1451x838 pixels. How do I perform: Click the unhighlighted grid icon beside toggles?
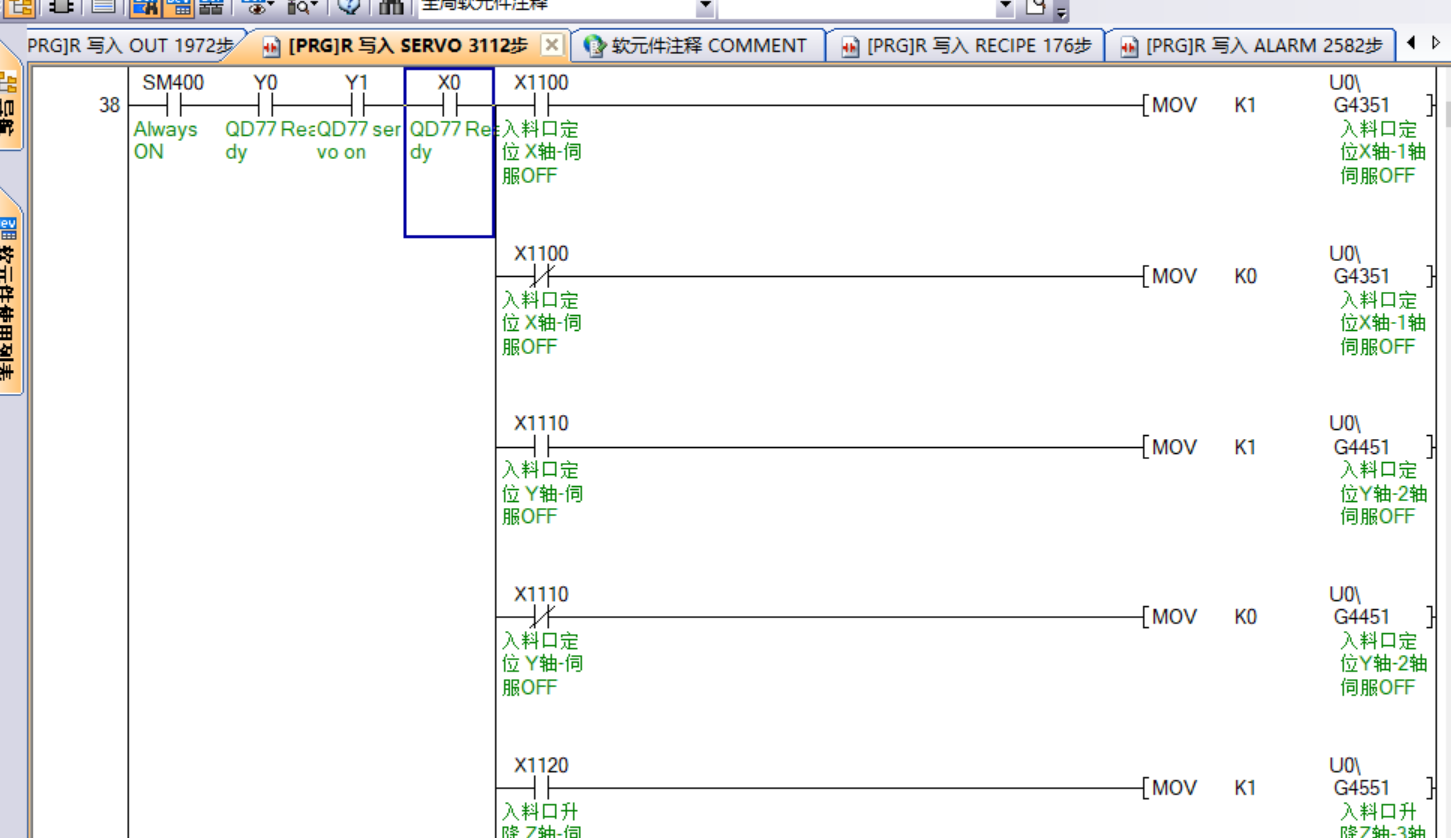(x=211, y=6)
